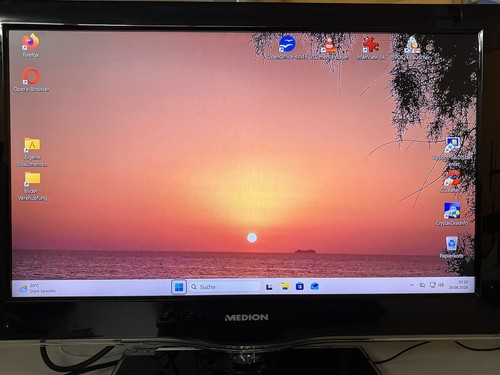This screenshot has width=500, height=375.
Task: Open the volume speaker tray icon
Action: coord(441,285)
